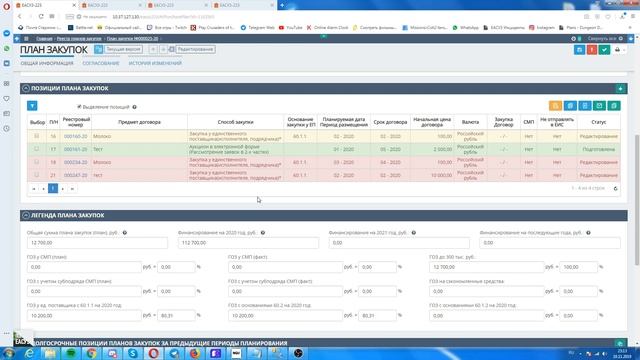Open the История изменений tab
This screenshot has height=360, width=640.
[x=155, y=63]
